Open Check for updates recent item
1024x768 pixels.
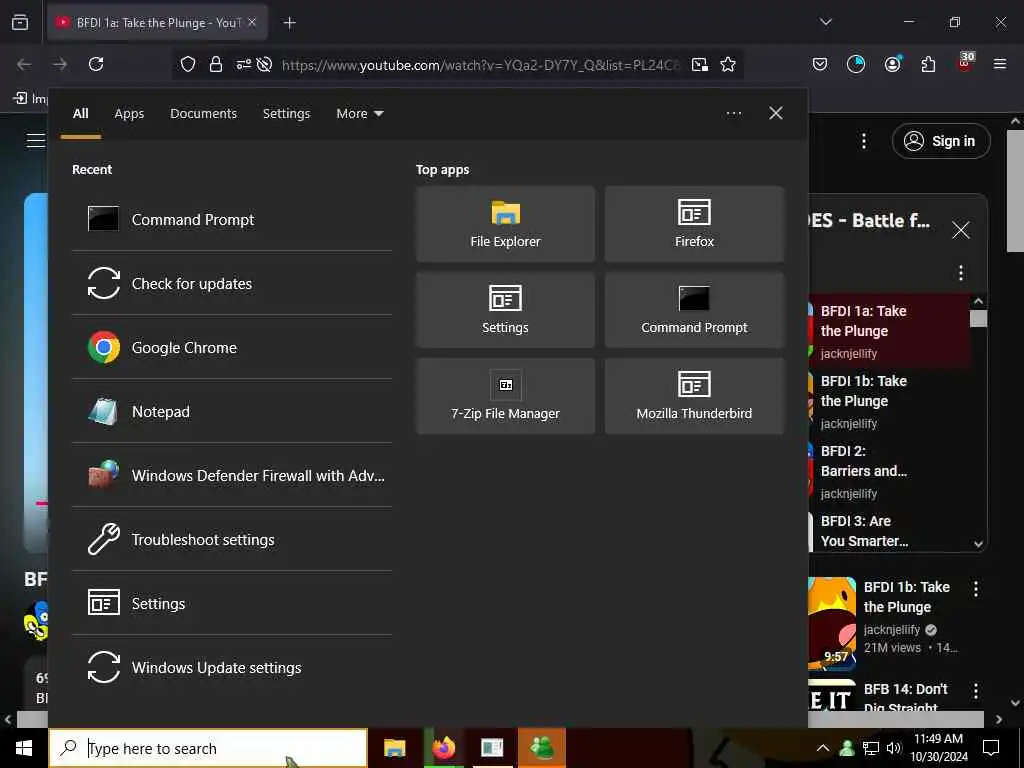point(232,283)
